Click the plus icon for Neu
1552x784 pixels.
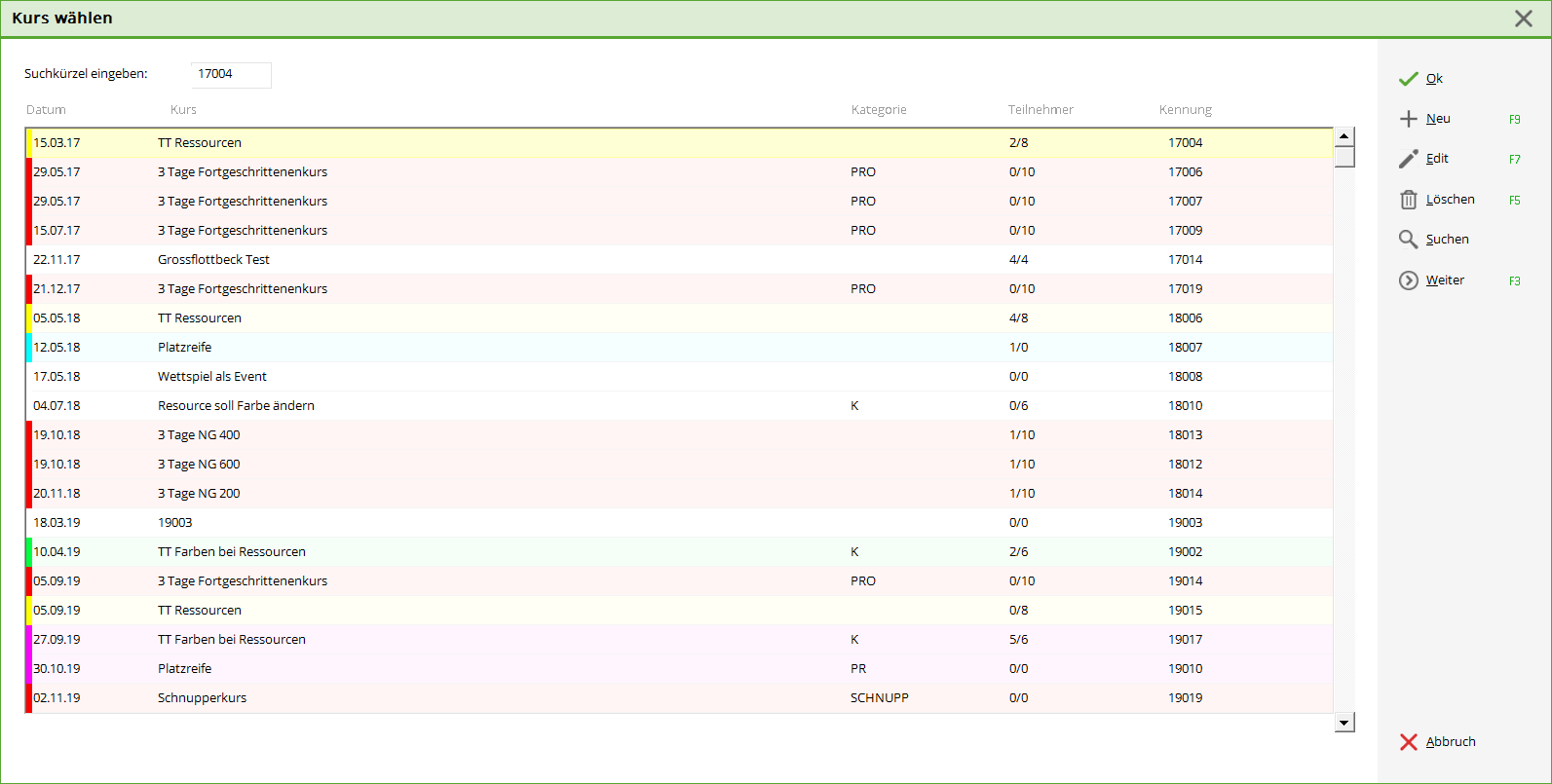point(1409,119)
